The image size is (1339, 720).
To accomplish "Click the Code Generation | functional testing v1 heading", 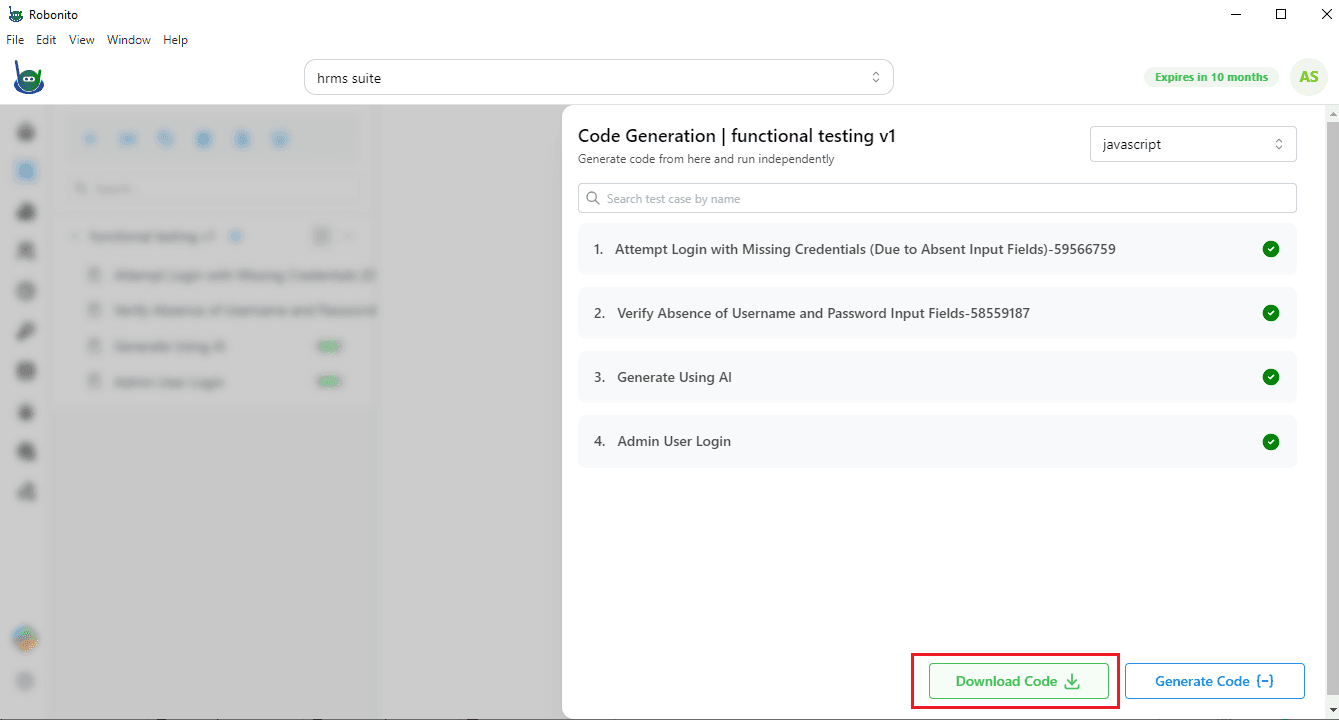I will coord(737,136).
